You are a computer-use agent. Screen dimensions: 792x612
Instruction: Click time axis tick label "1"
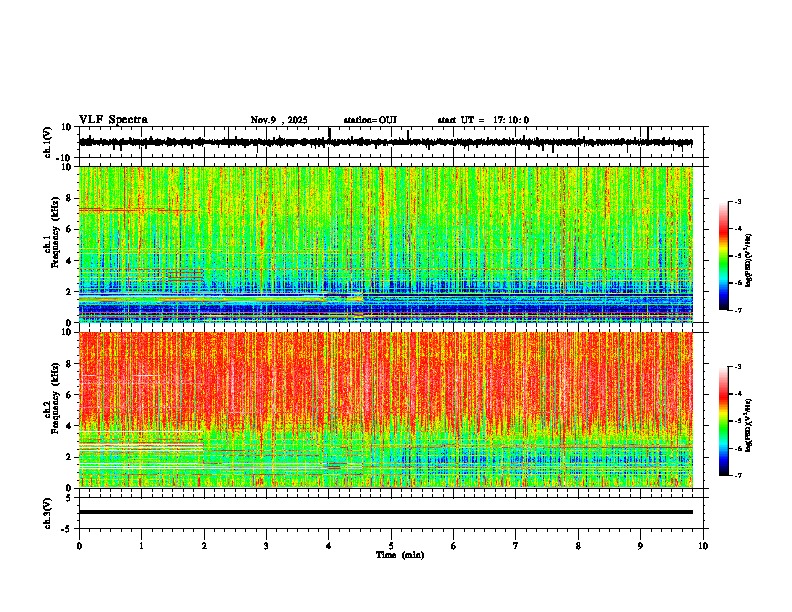click(x=141, y=546)
